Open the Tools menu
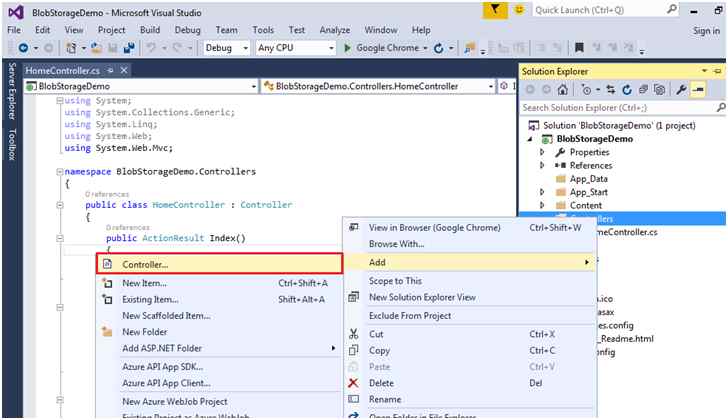The height and width of the screenshot is (420, 728). 263,30
